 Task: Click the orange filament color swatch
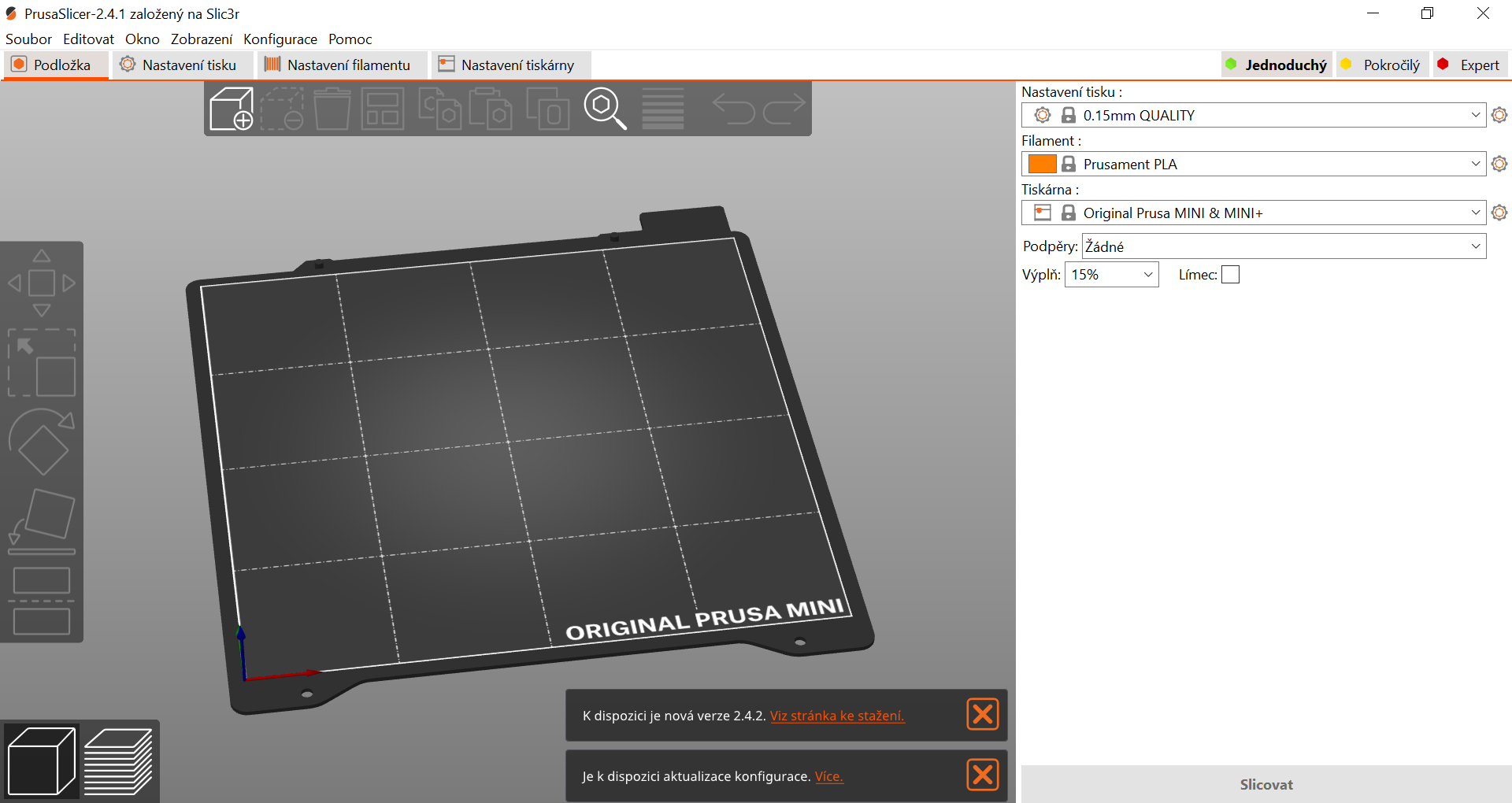(1042, 164)
